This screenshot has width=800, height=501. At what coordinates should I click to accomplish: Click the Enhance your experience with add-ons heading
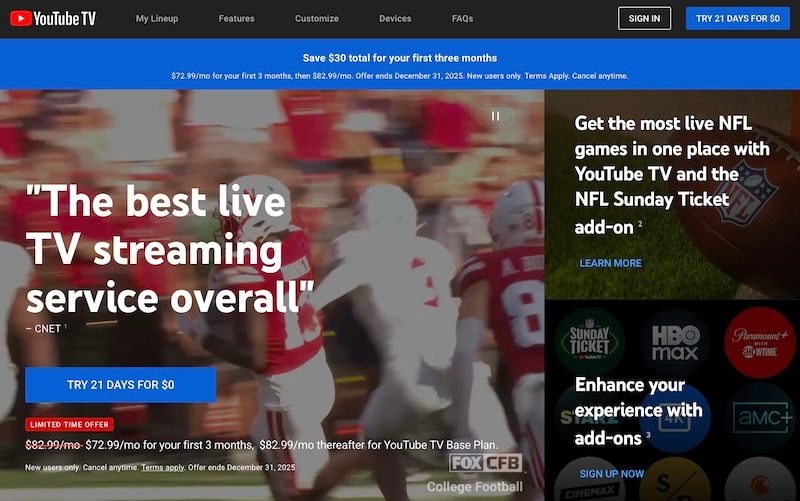point(638,411)
